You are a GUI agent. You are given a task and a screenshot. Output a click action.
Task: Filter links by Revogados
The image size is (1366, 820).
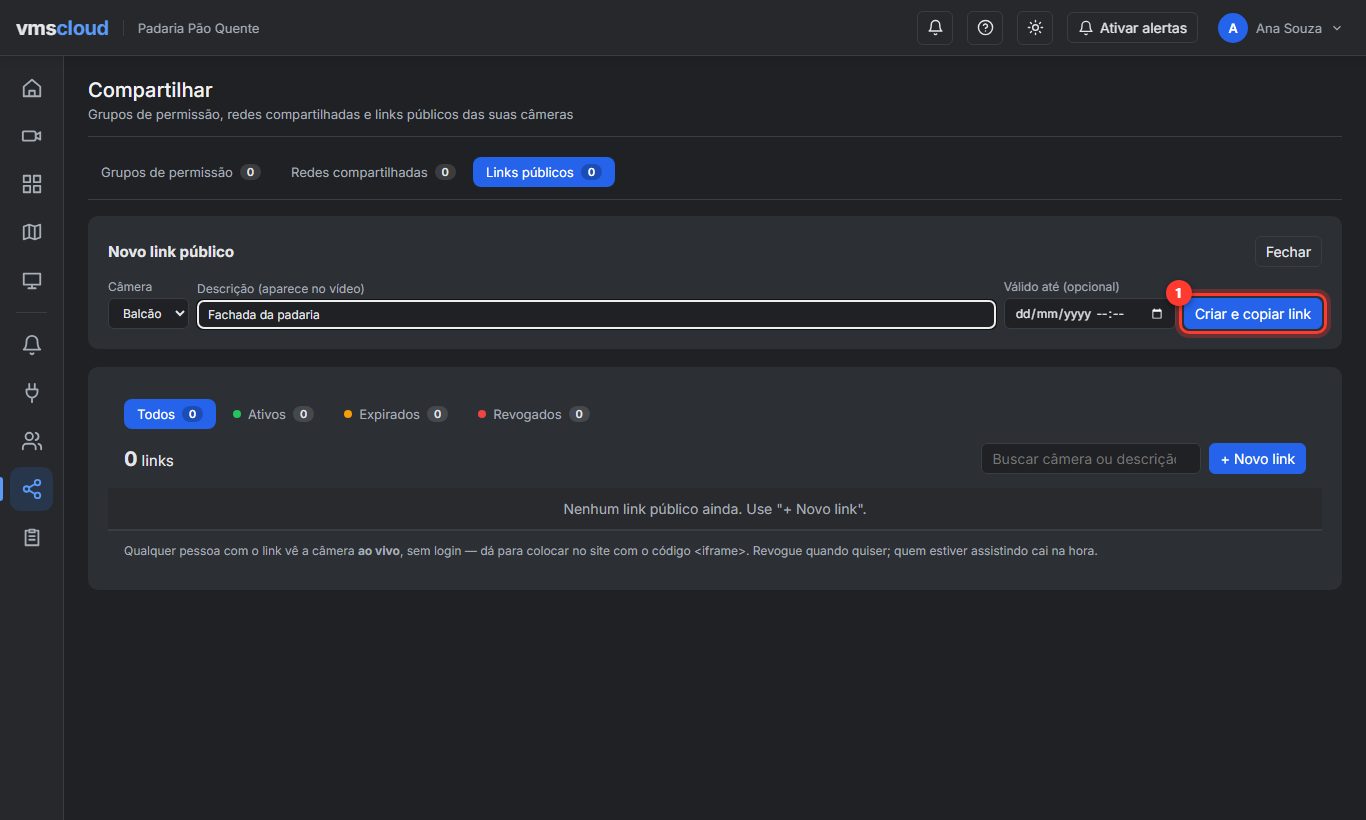pyautogui.click(x=534, y=414)
